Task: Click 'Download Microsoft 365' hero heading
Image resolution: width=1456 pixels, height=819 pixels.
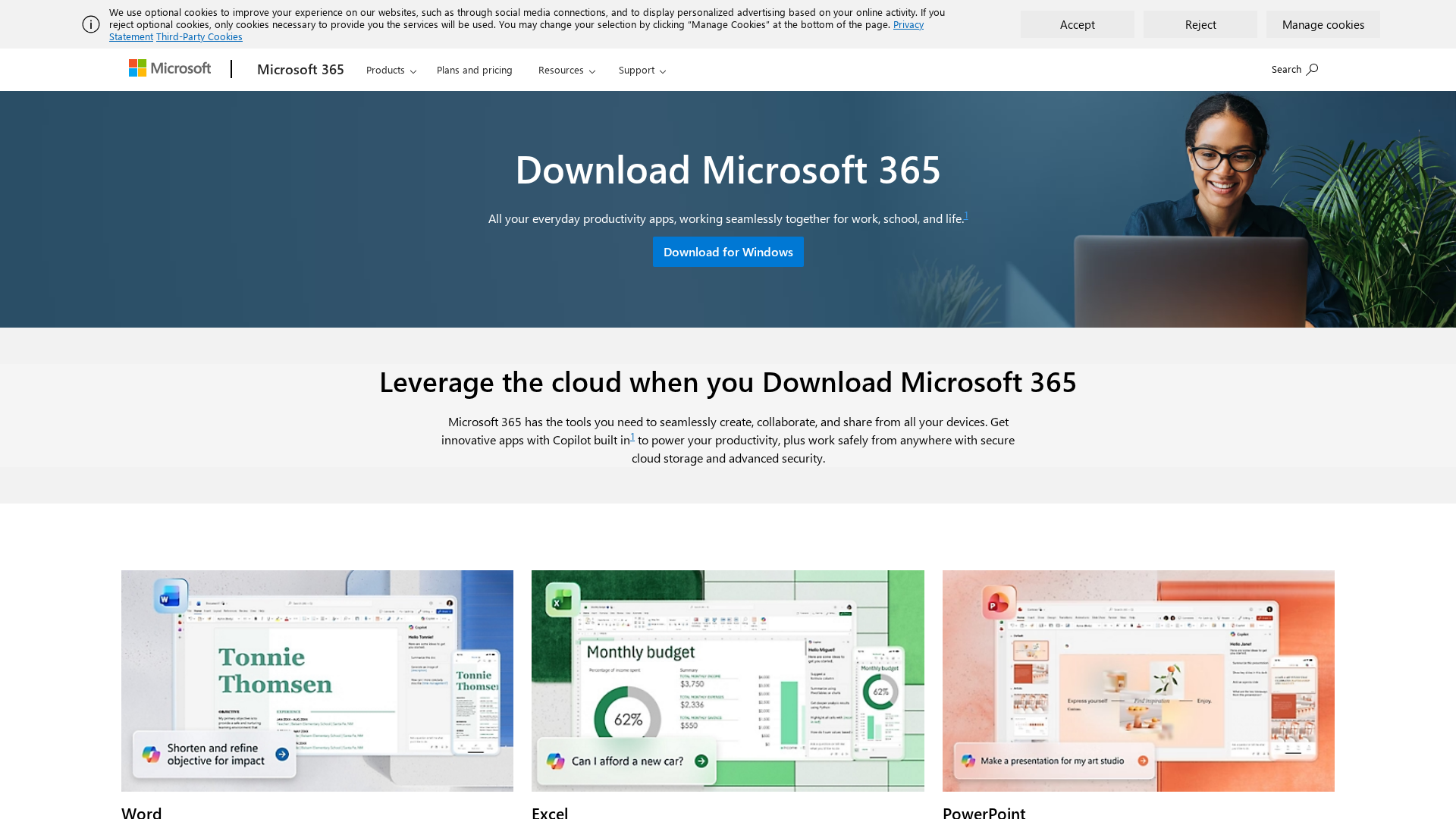Action: click(x=728, y=168)
